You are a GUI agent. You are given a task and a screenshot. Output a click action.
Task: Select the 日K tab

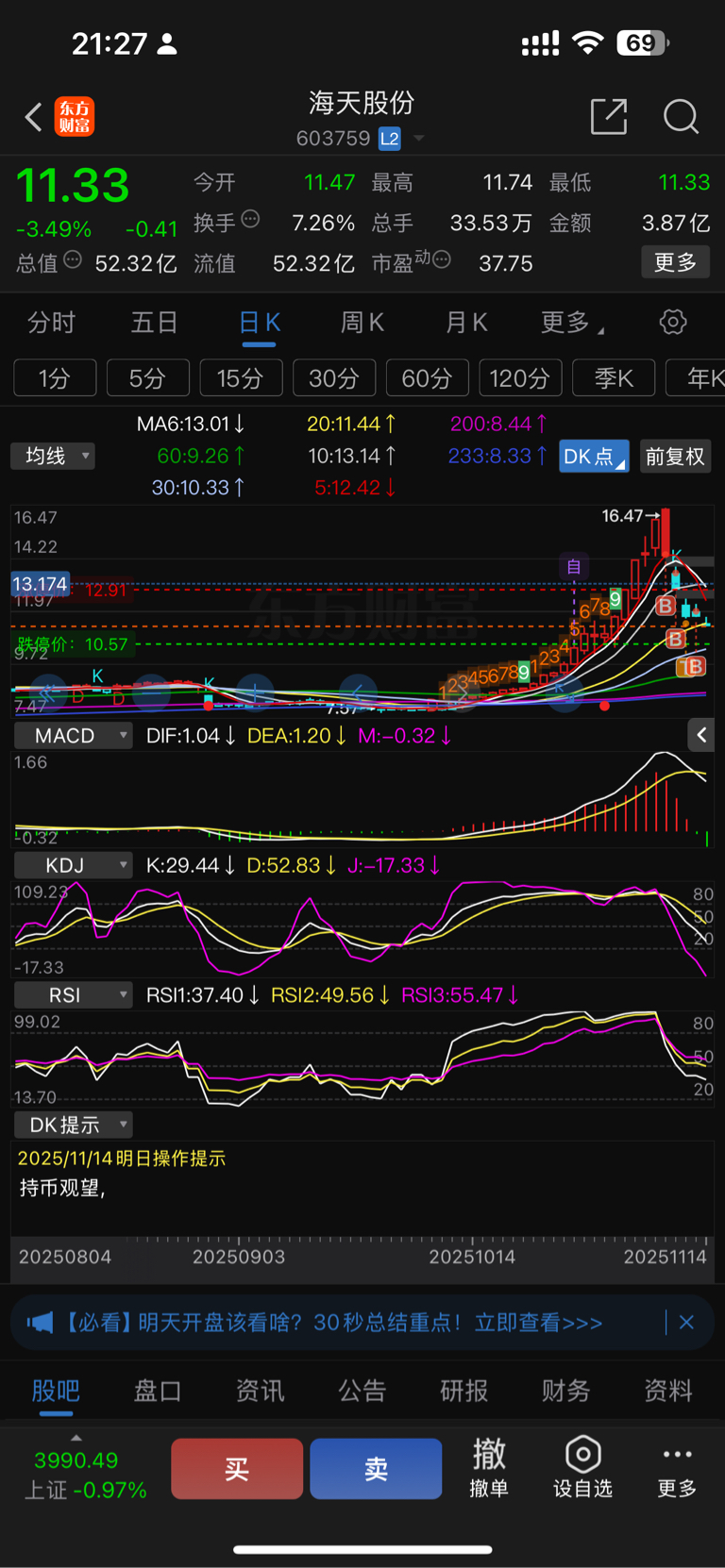click(x=259, y=323)
